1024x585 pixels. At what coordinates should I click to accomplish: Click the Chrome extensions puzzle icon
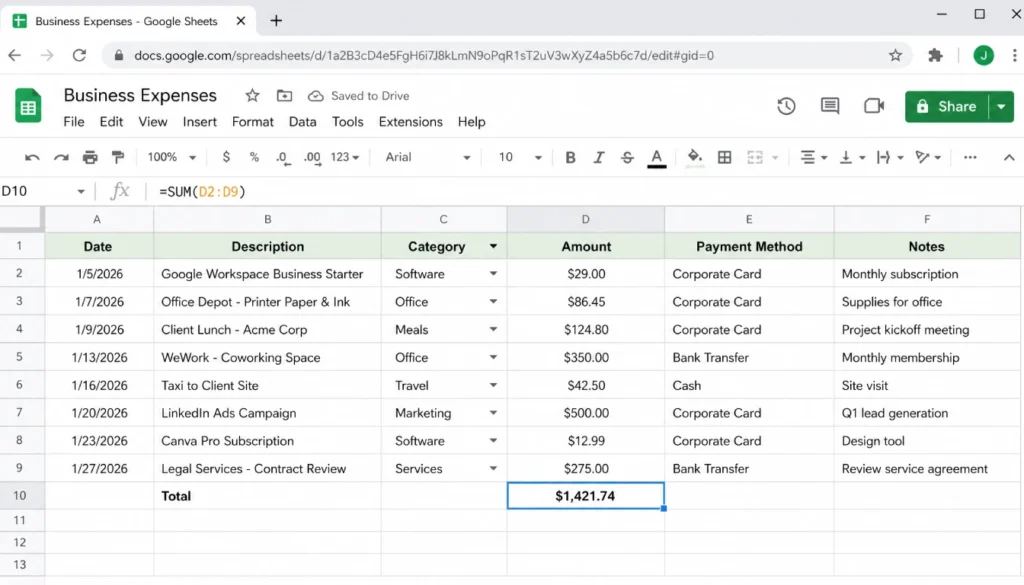pos(936,55)
